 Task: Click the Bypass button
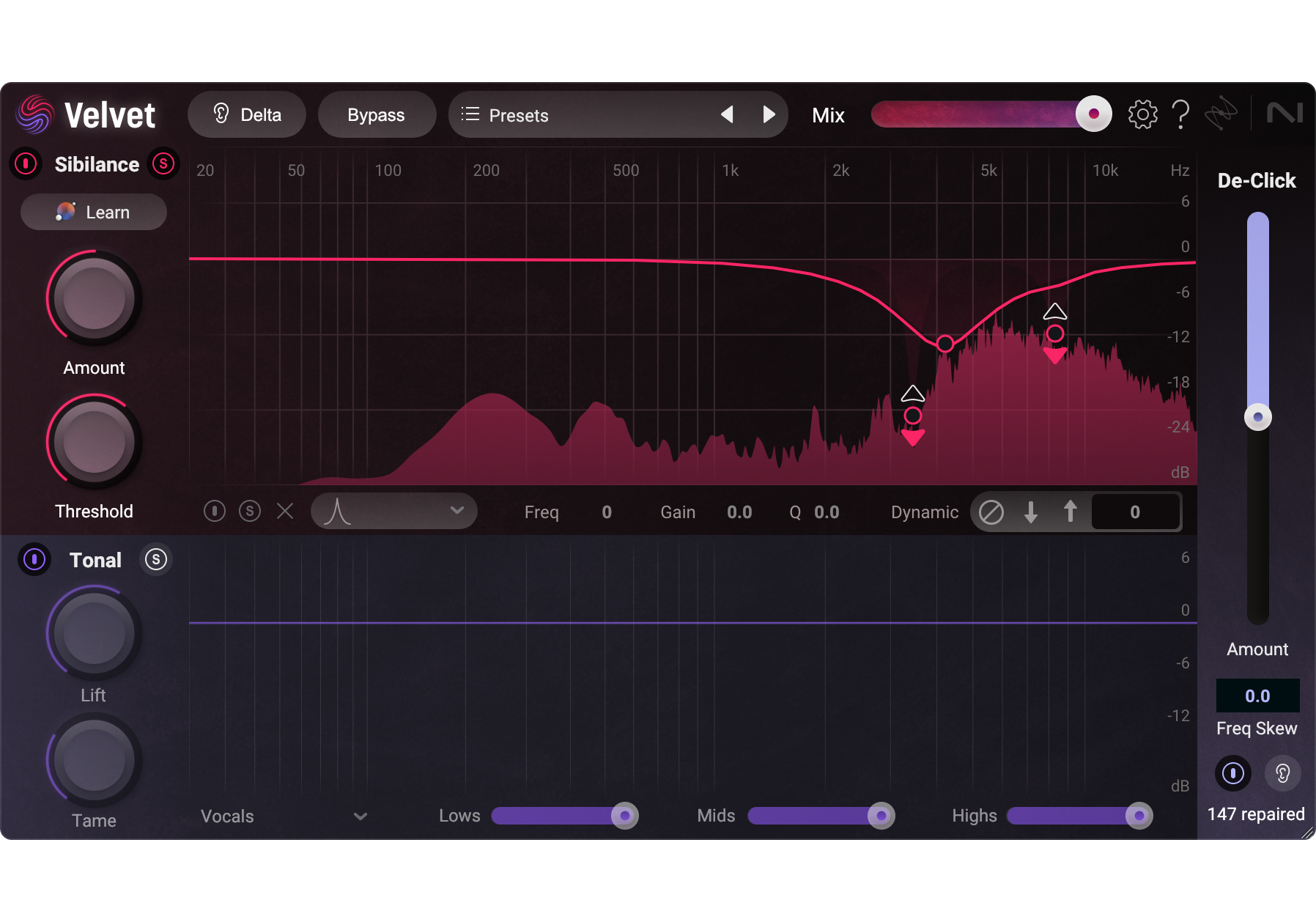click(x=377, y=114)
